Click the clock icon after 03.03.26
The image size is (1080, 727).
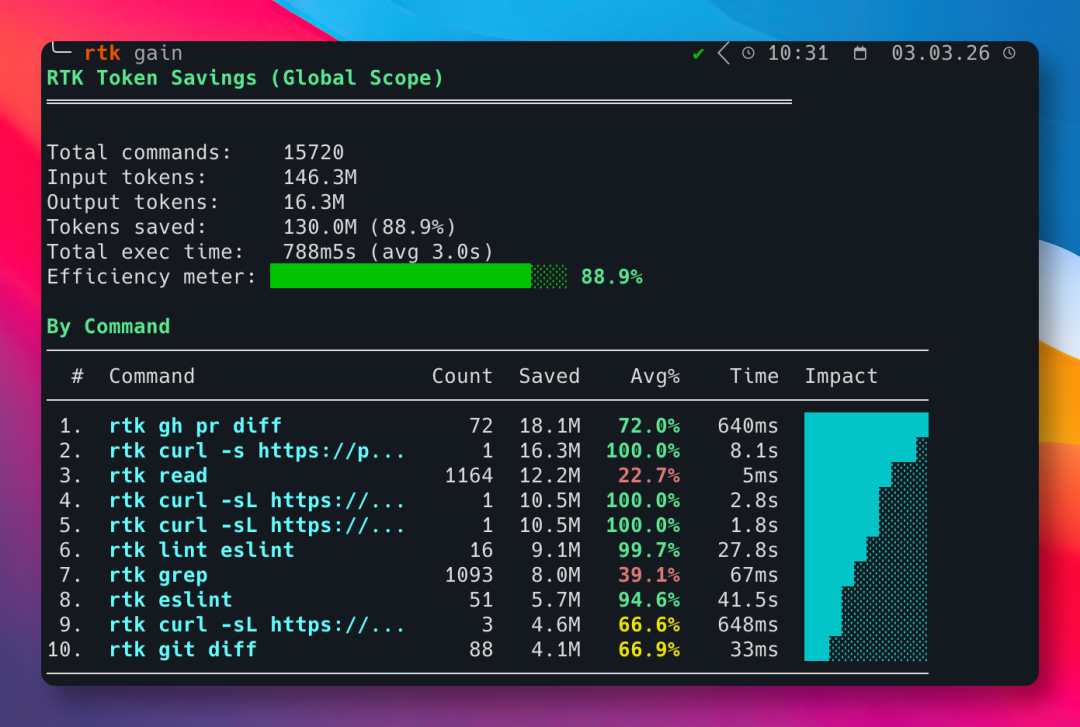(x=1009, y=54)
